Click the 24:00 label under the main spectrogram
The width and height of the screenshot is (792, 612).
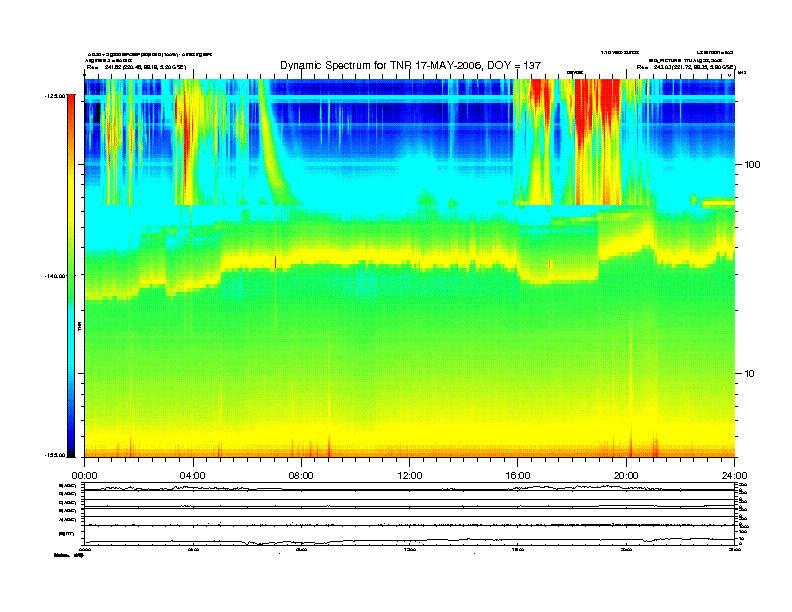click(x=734, y=476)
